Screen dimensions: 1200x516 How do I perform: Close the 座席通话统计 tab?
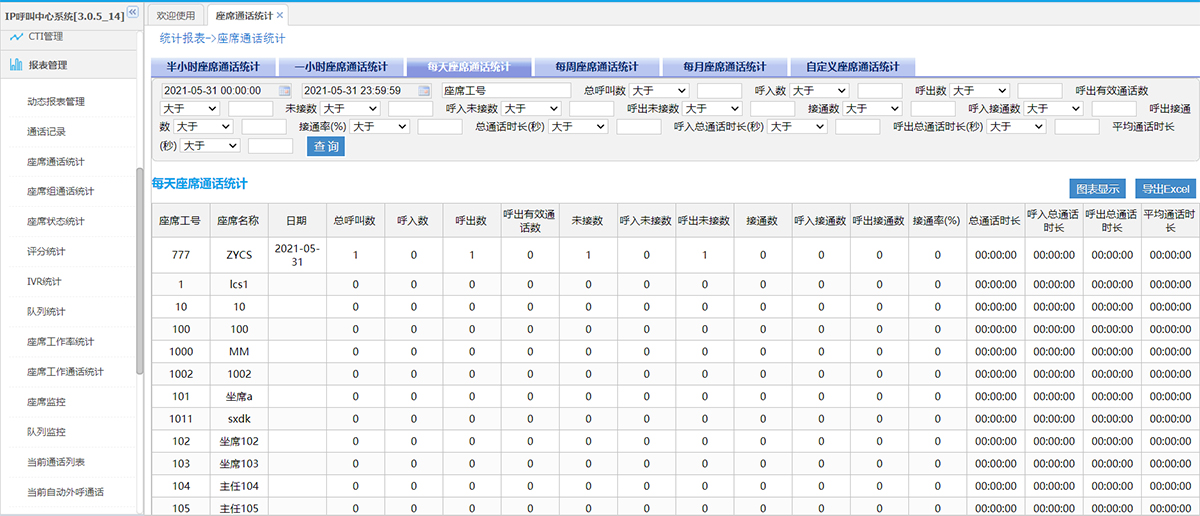point(280,15)
